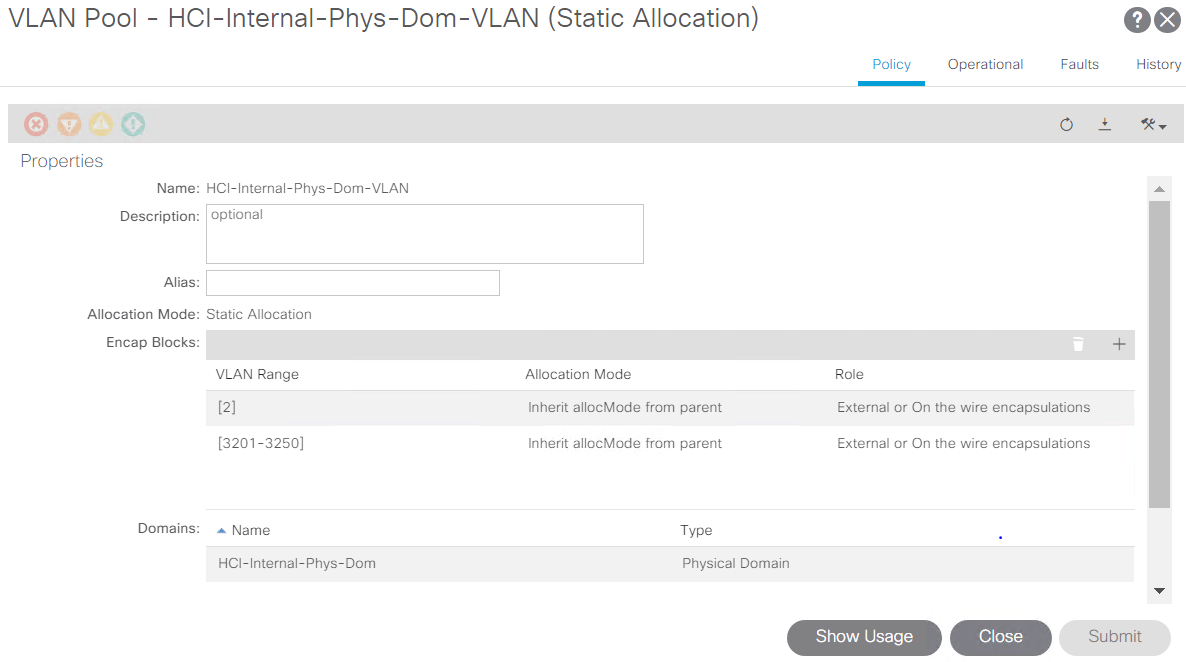Click the Description text area
Viewport: 1186px width, 662px height.
pos(424,234)
